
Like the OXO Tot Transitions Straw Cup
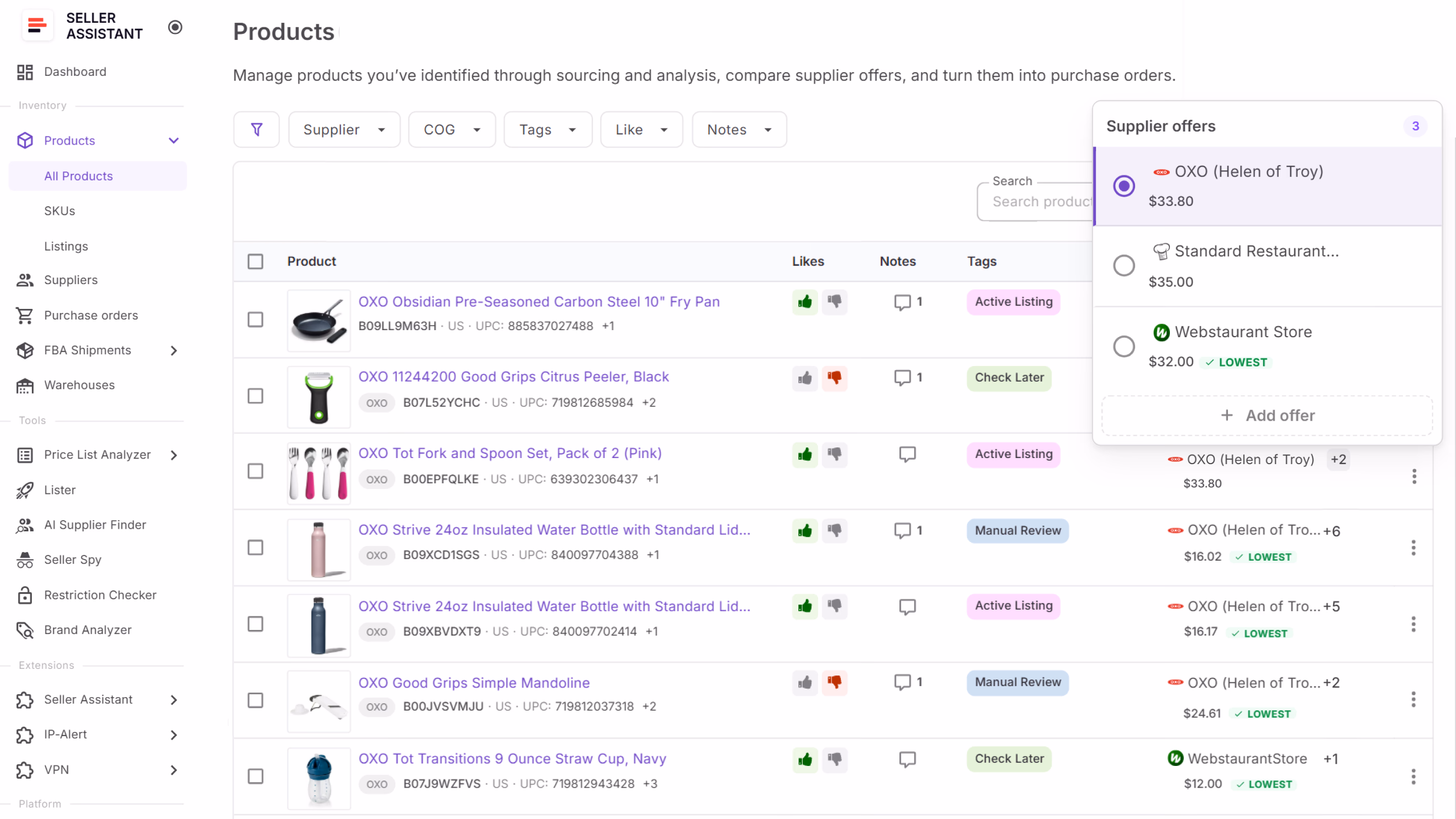tap(805, 759)
